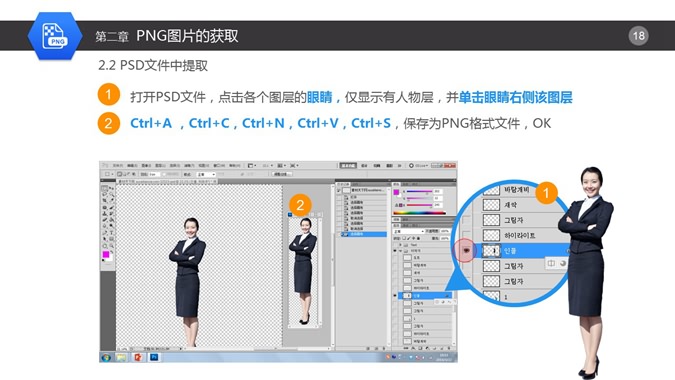
Task: Collapse the expanded layer group triangle
Action: click(400, 250)
